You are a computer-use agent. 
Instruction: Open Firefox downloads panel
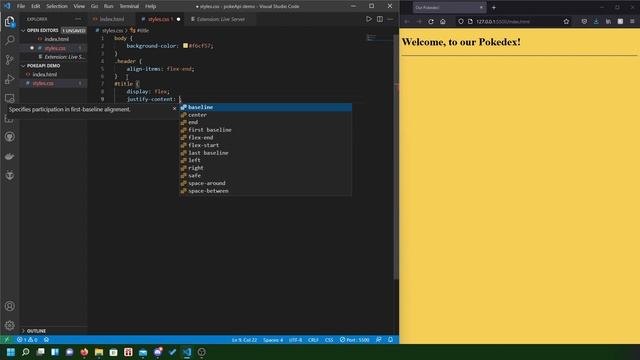596,21
